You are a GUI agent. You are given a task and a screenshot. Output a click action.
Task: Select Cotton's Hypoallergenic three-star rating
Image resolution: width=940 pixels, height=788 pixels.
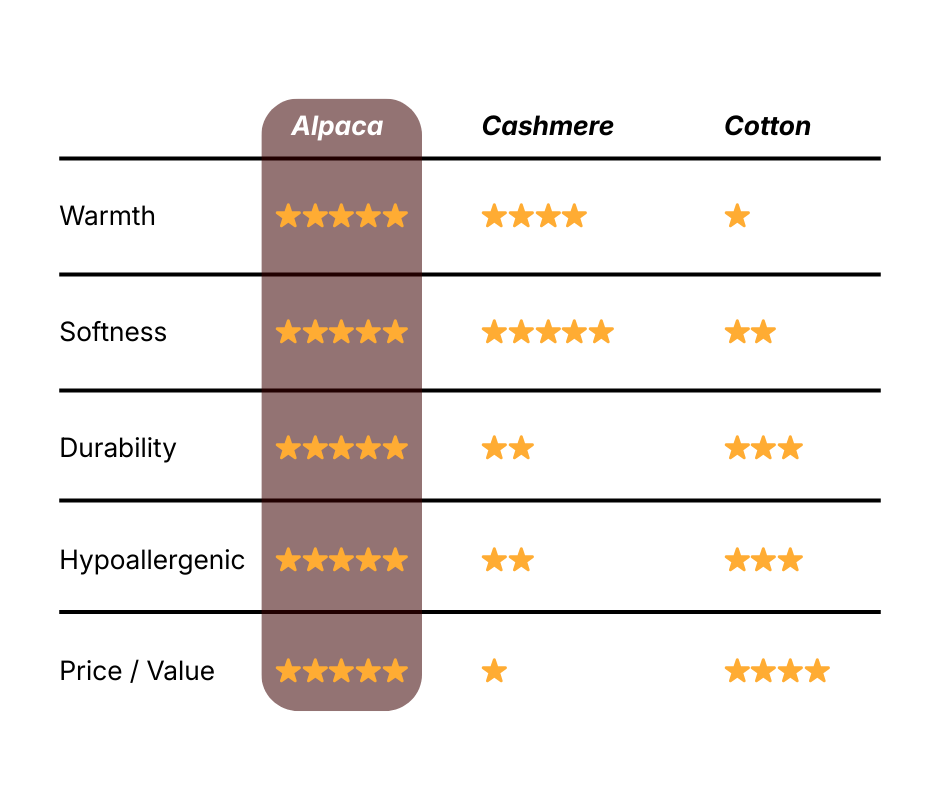pos(763,560)
